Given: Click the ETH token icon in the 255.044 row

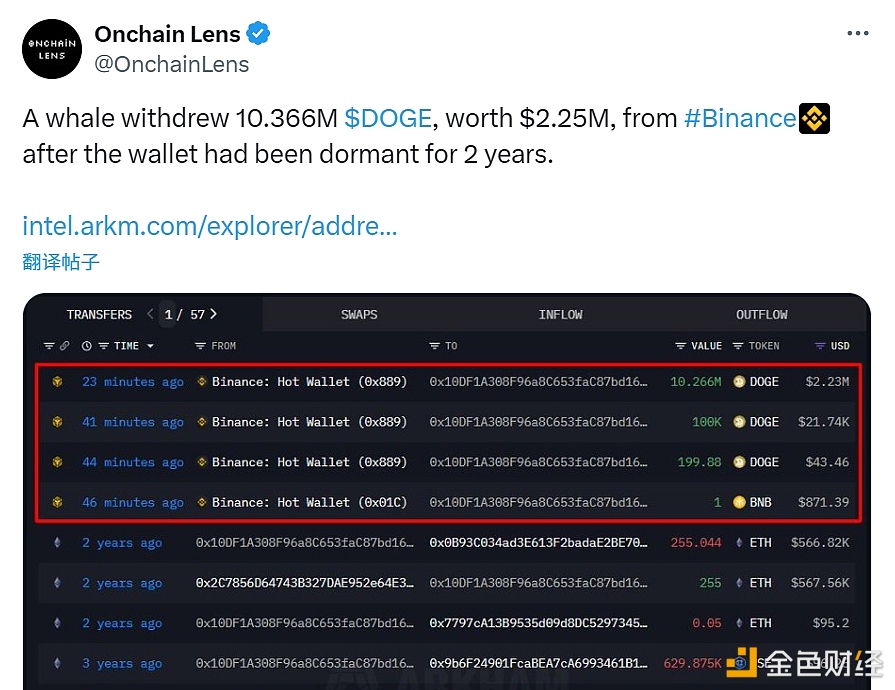Looking at the screenshot, I should 740,543.
